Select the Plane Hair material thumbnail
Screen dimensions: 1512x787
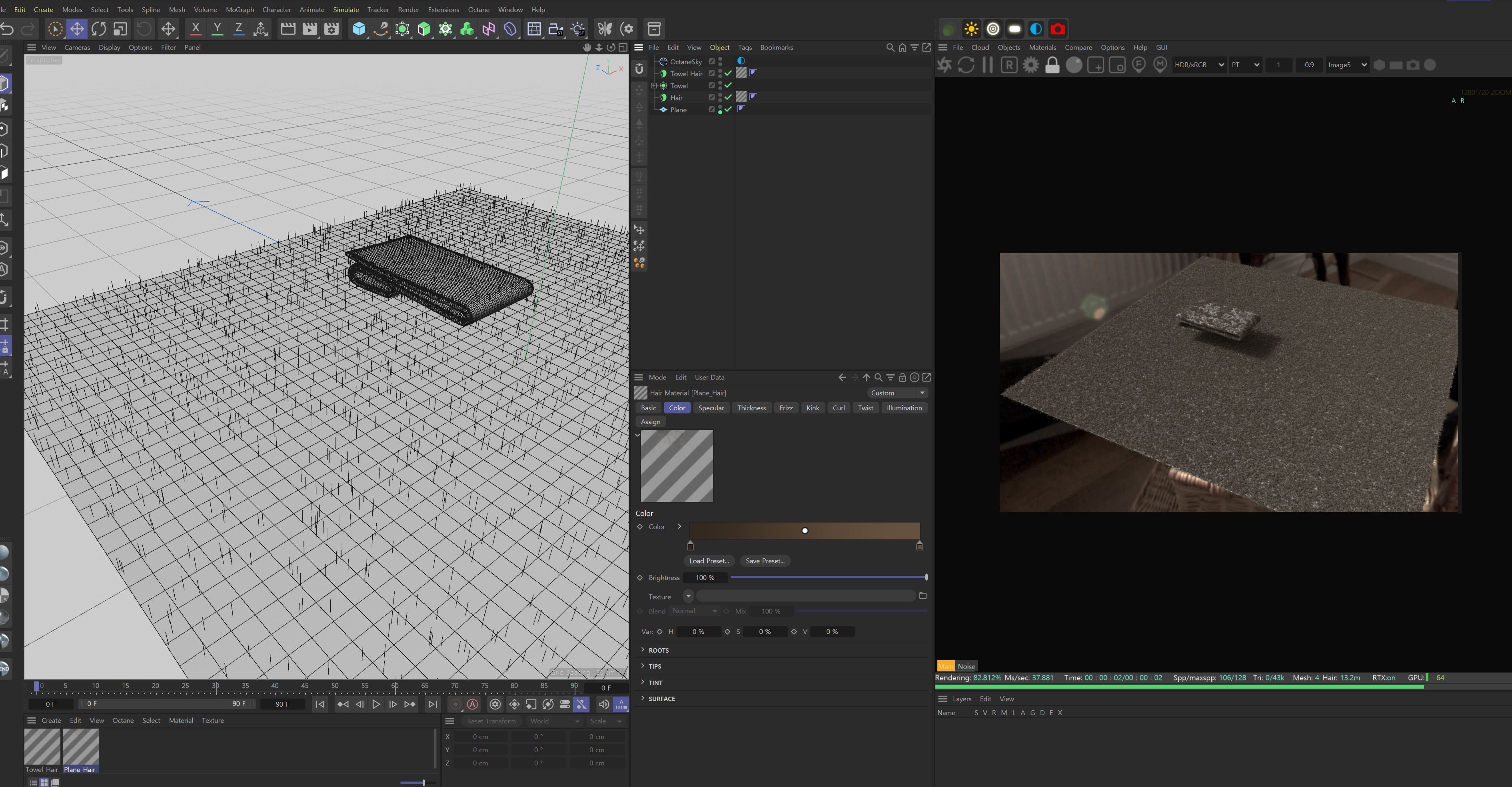coord(80,747)
